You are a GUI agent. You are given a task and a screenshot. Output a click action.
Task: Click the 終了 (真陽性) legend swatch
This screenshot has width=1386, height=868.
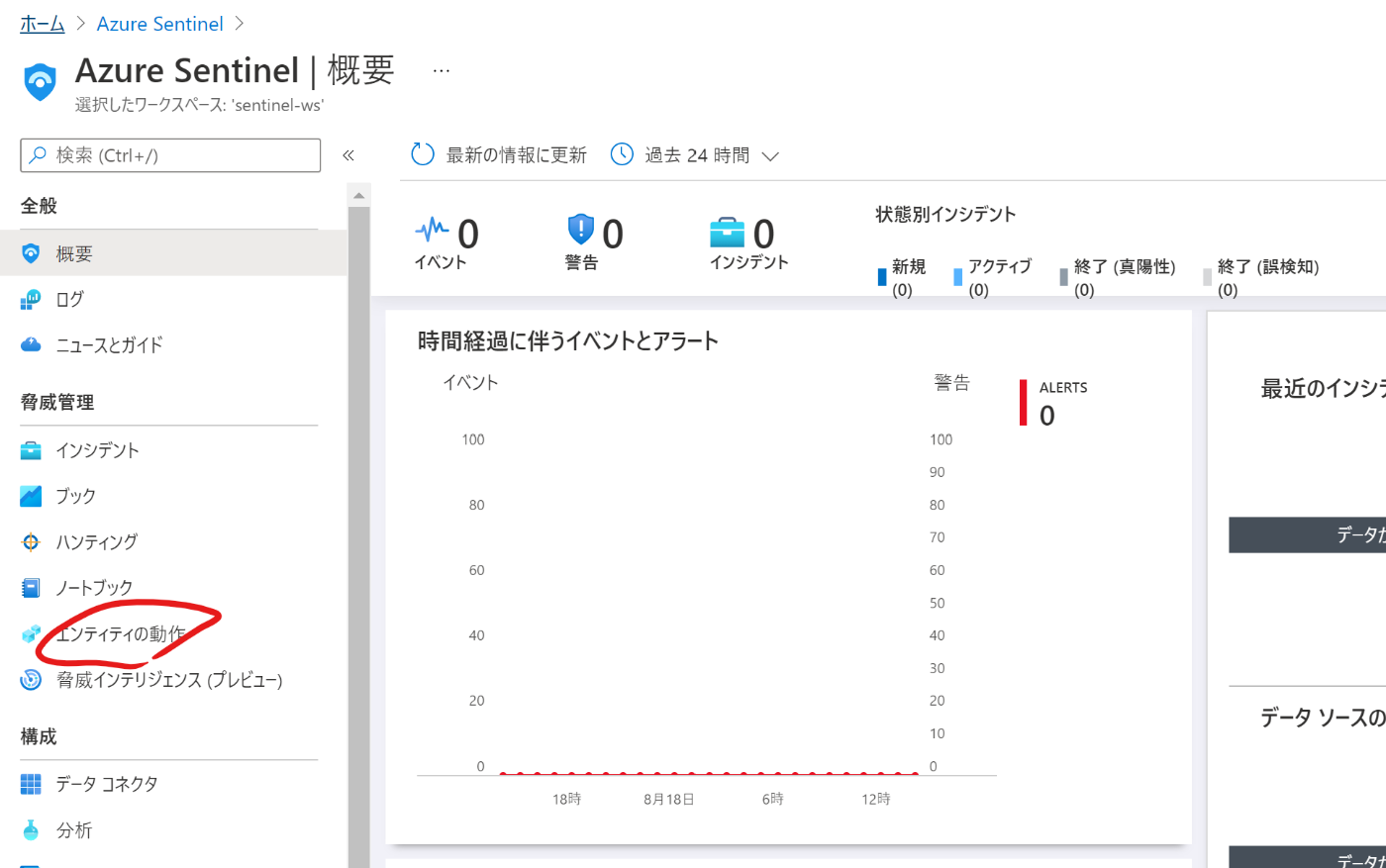(x=1064, y=277)
